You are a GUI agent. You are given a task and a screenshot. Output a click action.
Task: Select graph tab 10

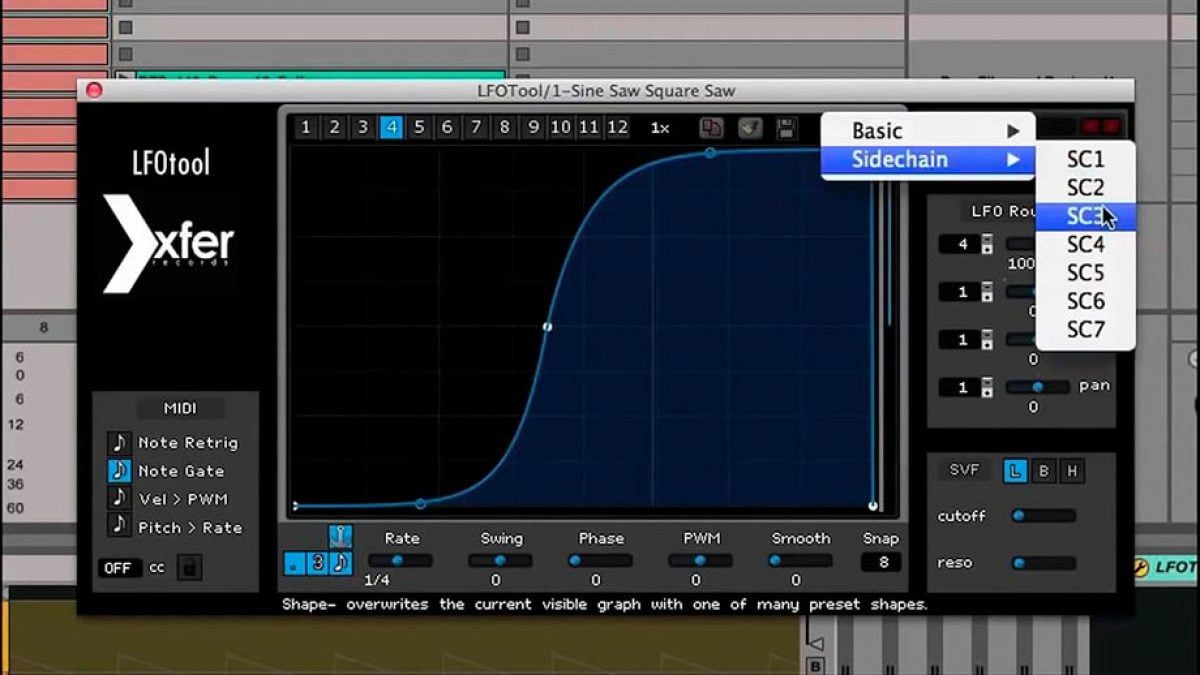[561, 128]
